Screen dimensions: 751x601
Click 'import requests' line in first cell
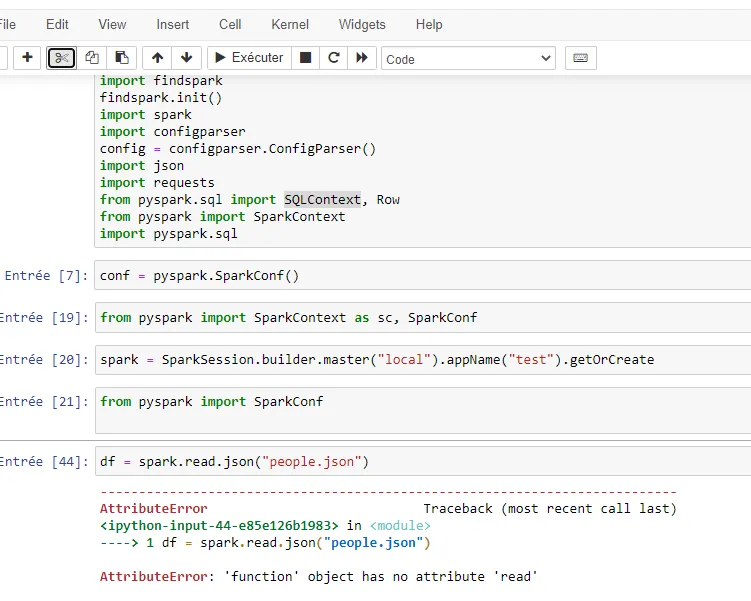[157, 182]
